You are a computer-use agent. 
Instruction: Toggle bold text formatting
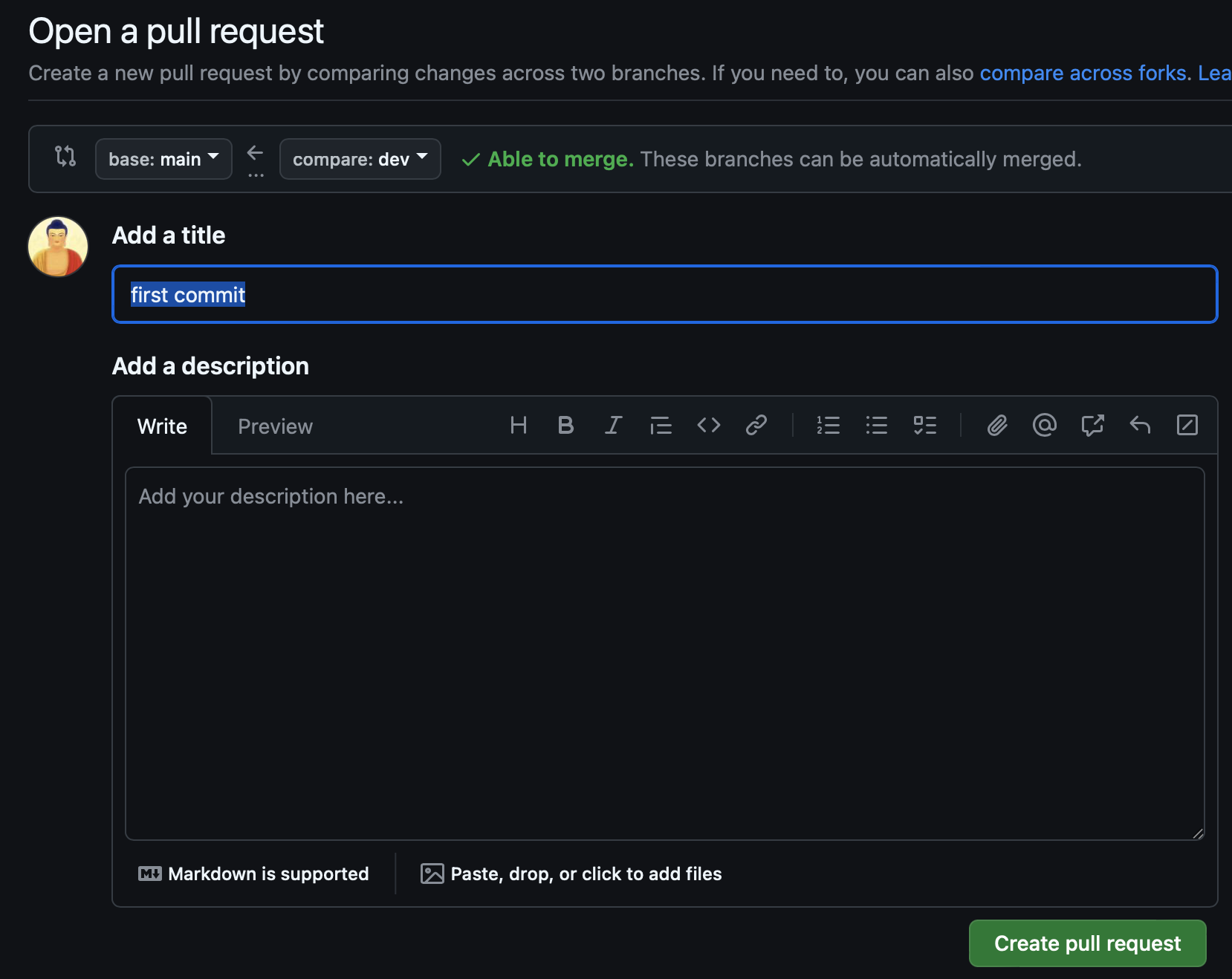pos(565,425)
